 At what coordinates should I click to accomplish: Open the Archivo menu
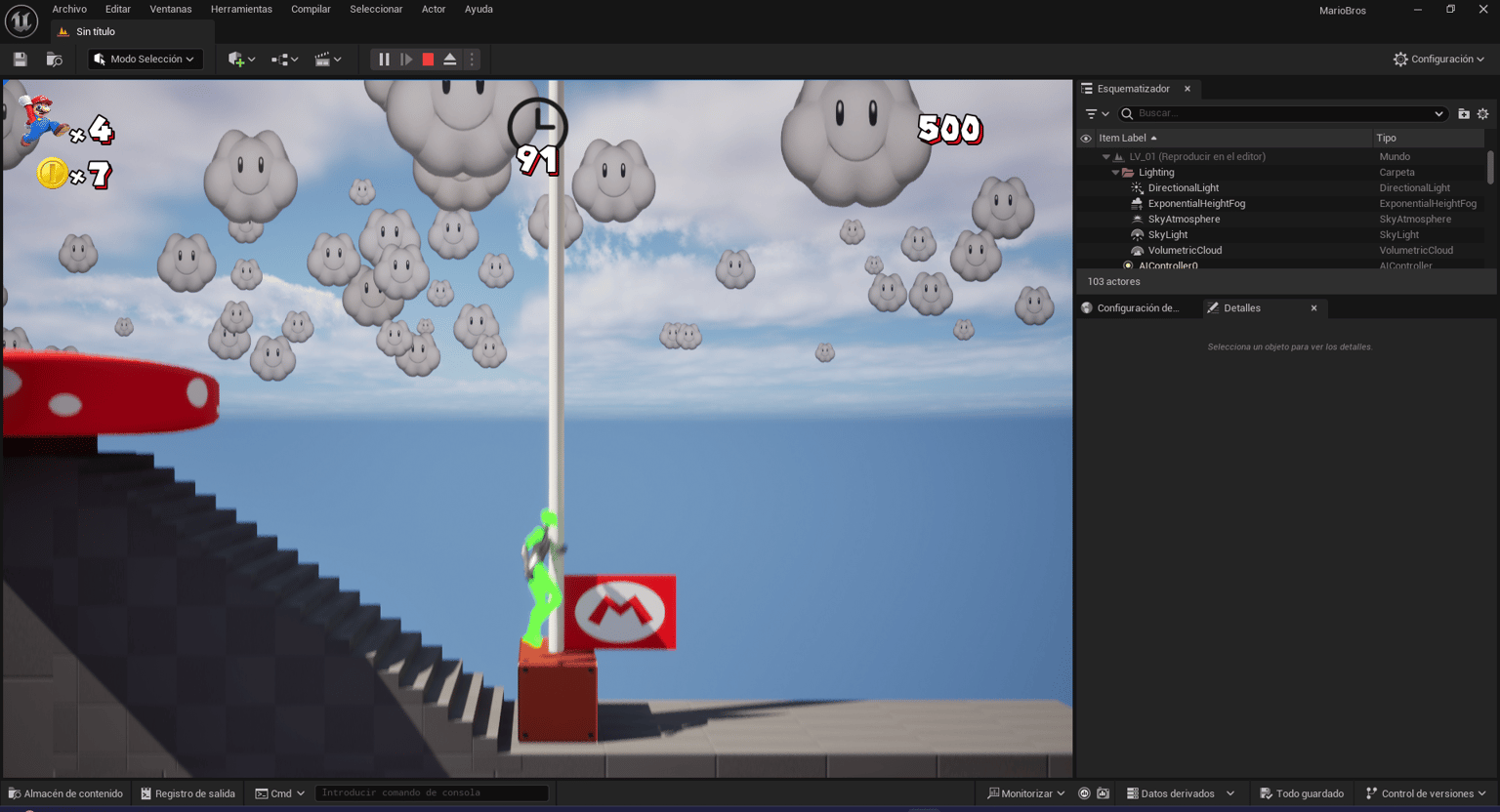[x=69, y=9]
